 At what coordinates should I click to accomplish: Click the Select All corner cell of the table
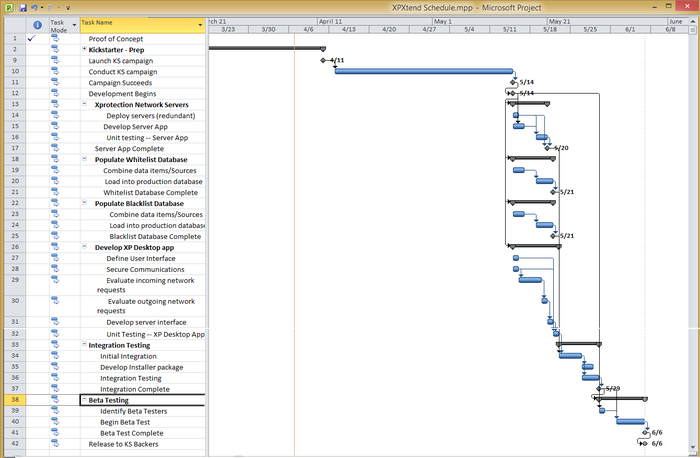(x=15, y=25)
